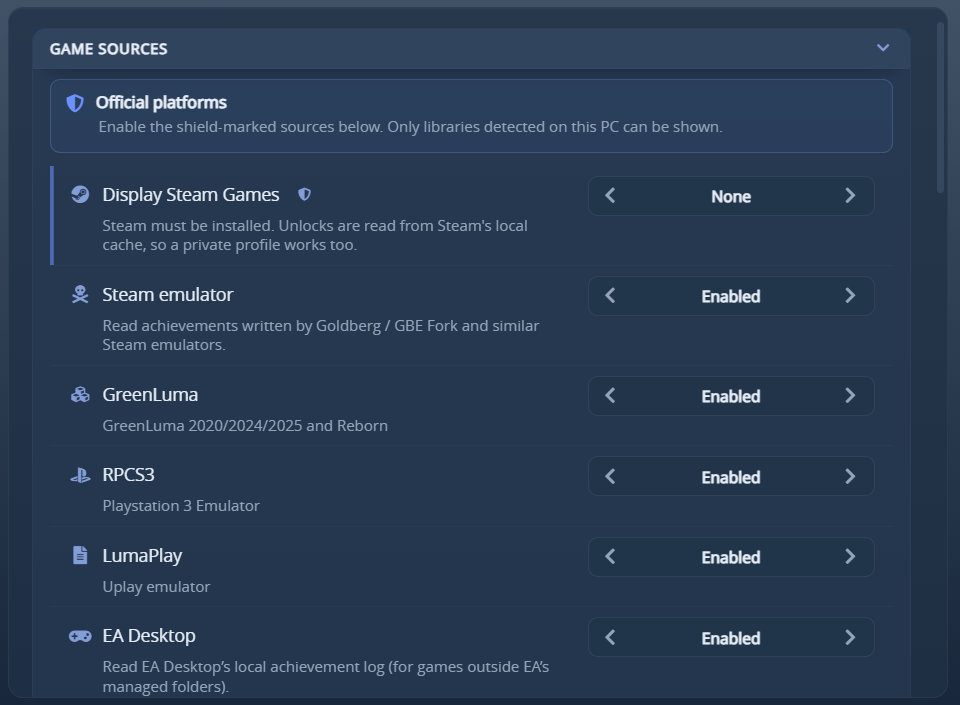This screenshot has width=960, height=705.
Task: Click the GreenLuma 2020/2024/2025 and Reborn description
Action: point(245,426)
